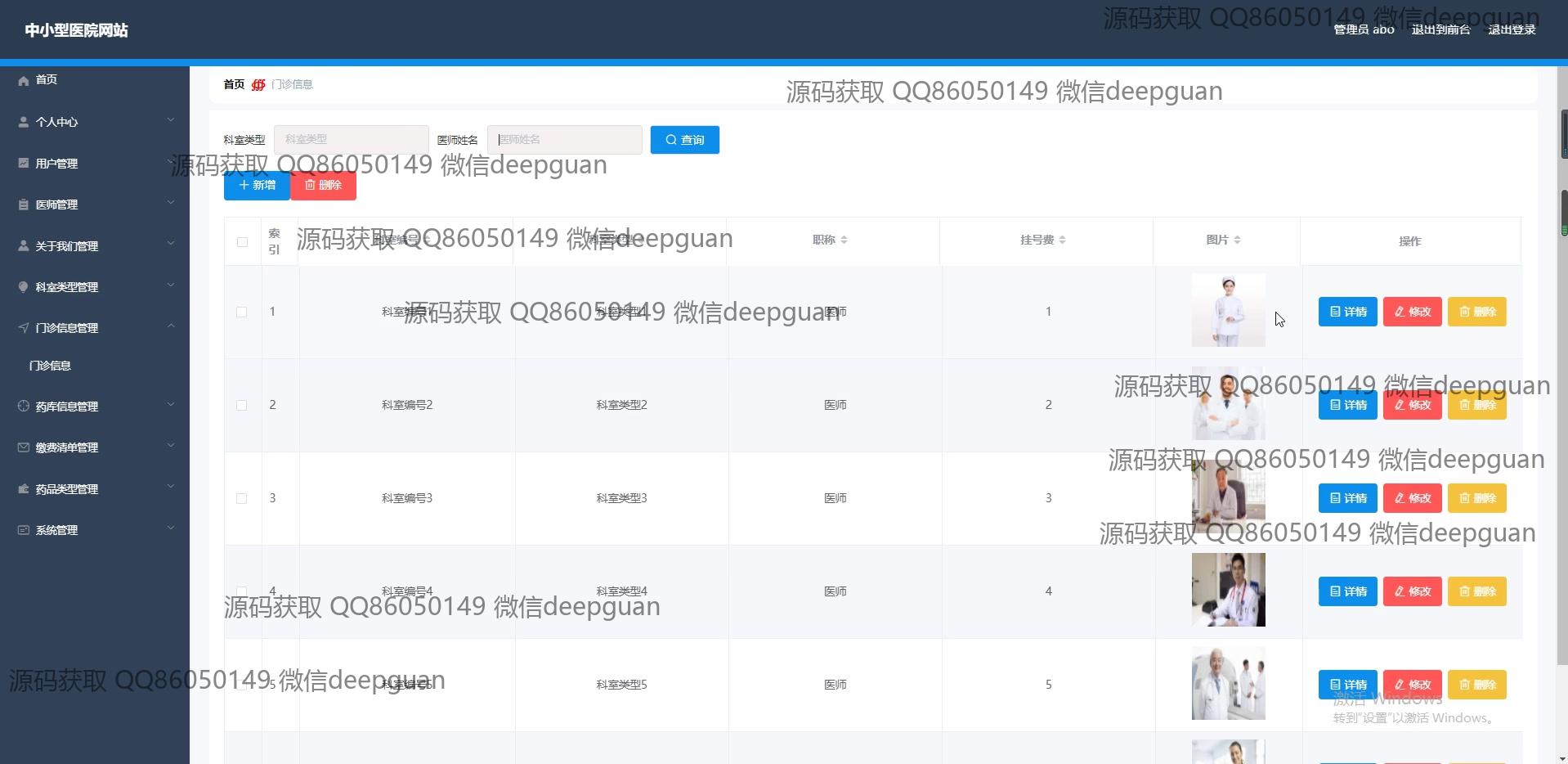Click the icon beside 用户管理
This screenshot has width=1568, height=764.
point(24,163)
